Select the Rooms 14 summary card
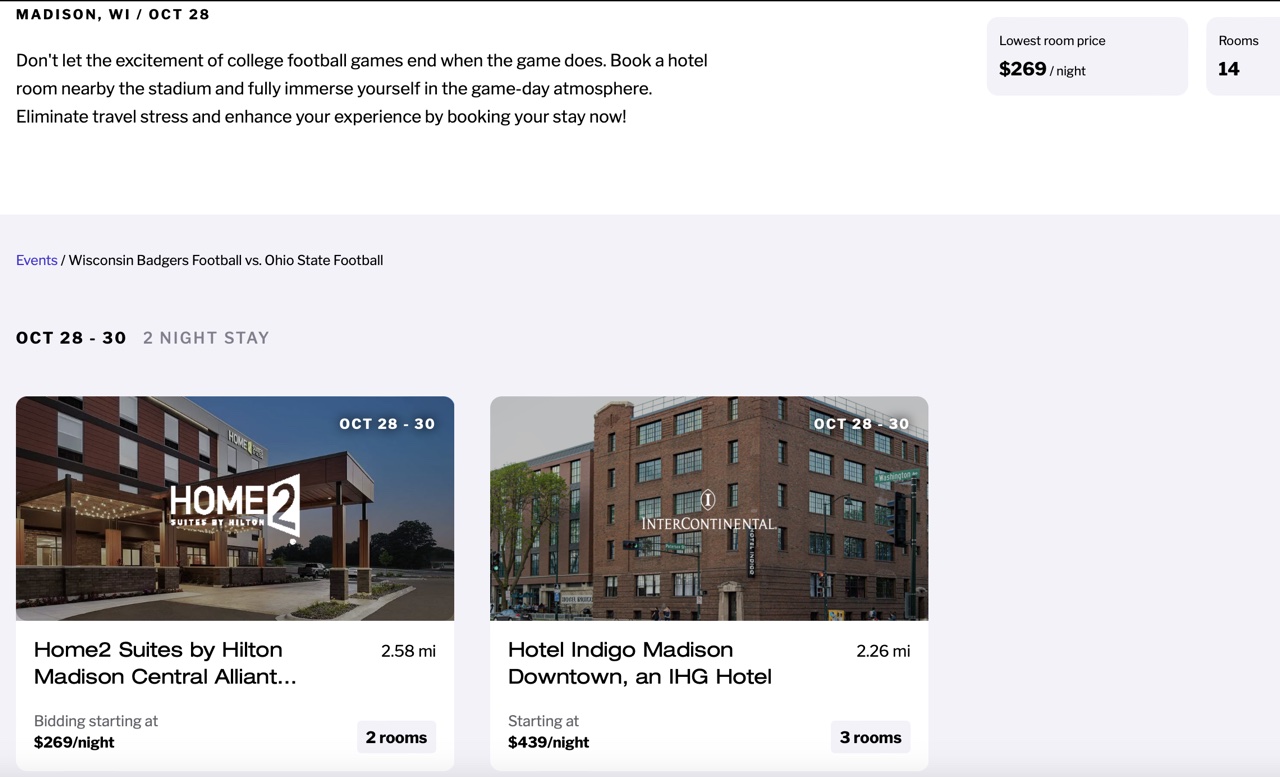1280x777 pixels. pos(1243,56)
